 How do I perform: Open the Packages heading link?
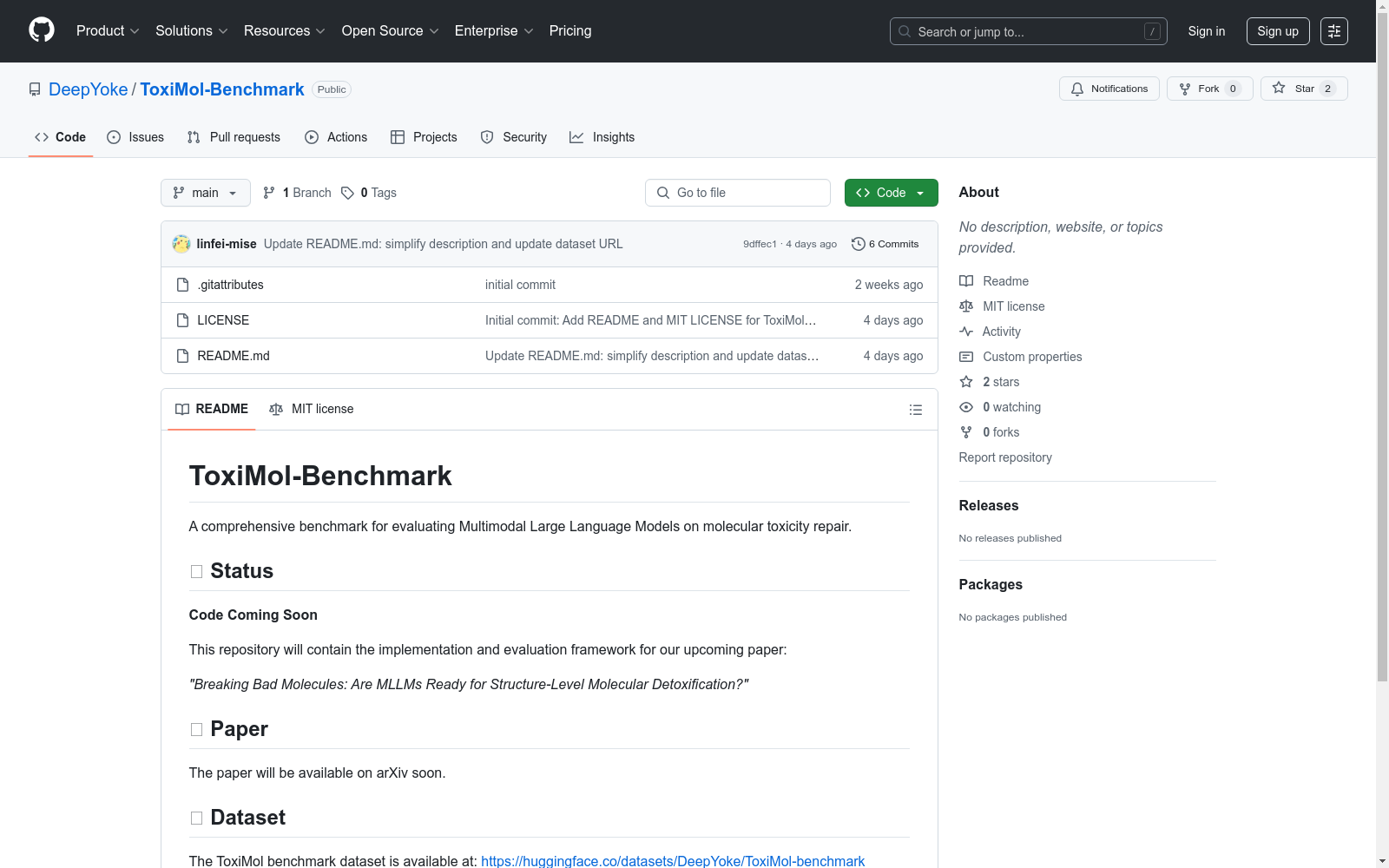click(991, 584)
